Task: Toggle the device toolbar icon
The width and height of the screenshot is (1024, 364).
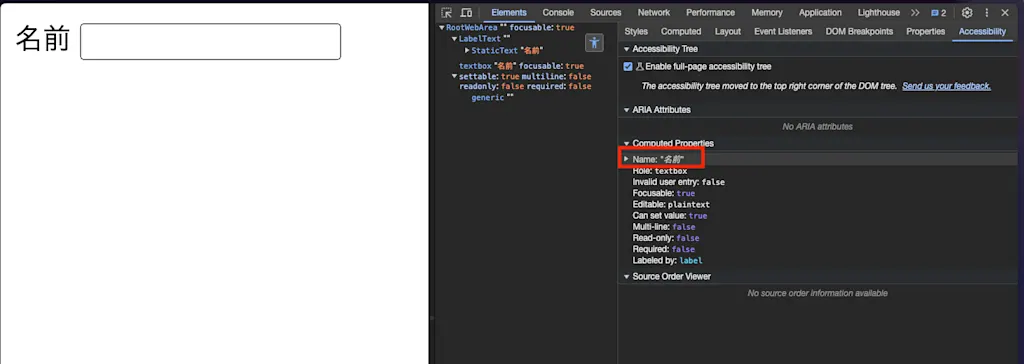Action: point(466,12)
